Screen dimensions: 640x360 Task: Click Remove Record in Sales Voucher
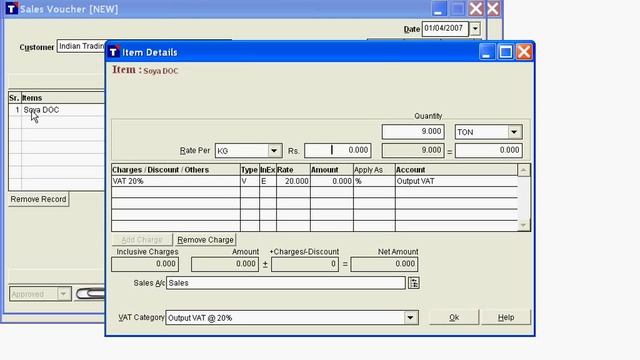pos(38,199)
